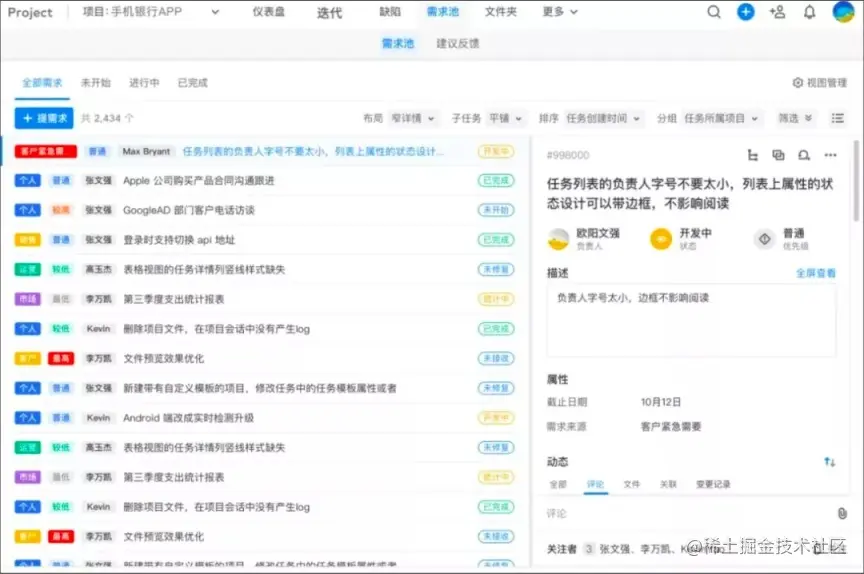Open the 布局 窄详情 dropdown
This screenshot has height=574, width=864.
coord(412,118)
